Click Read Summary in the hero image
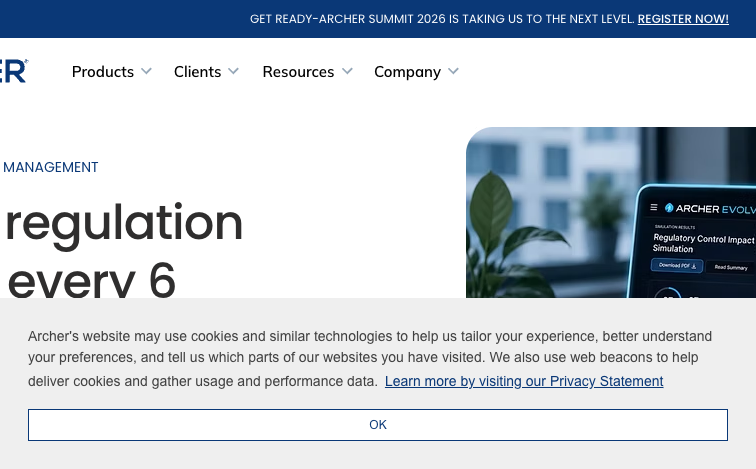This screenshot has width=756, height=469. click(x=731, y=267)
